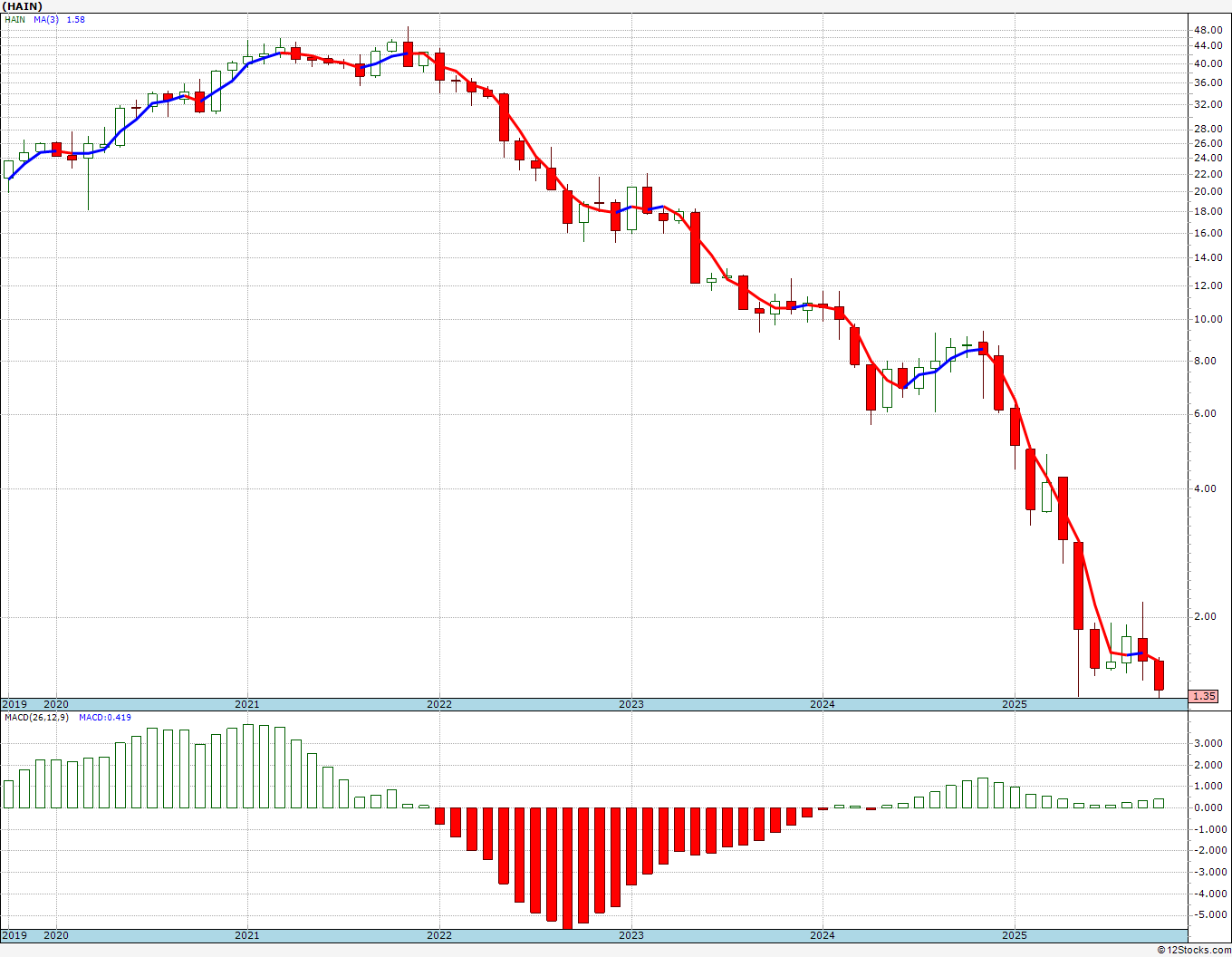
Task: Click 2021 on the price chart timeline
Action: coord(247,704)
